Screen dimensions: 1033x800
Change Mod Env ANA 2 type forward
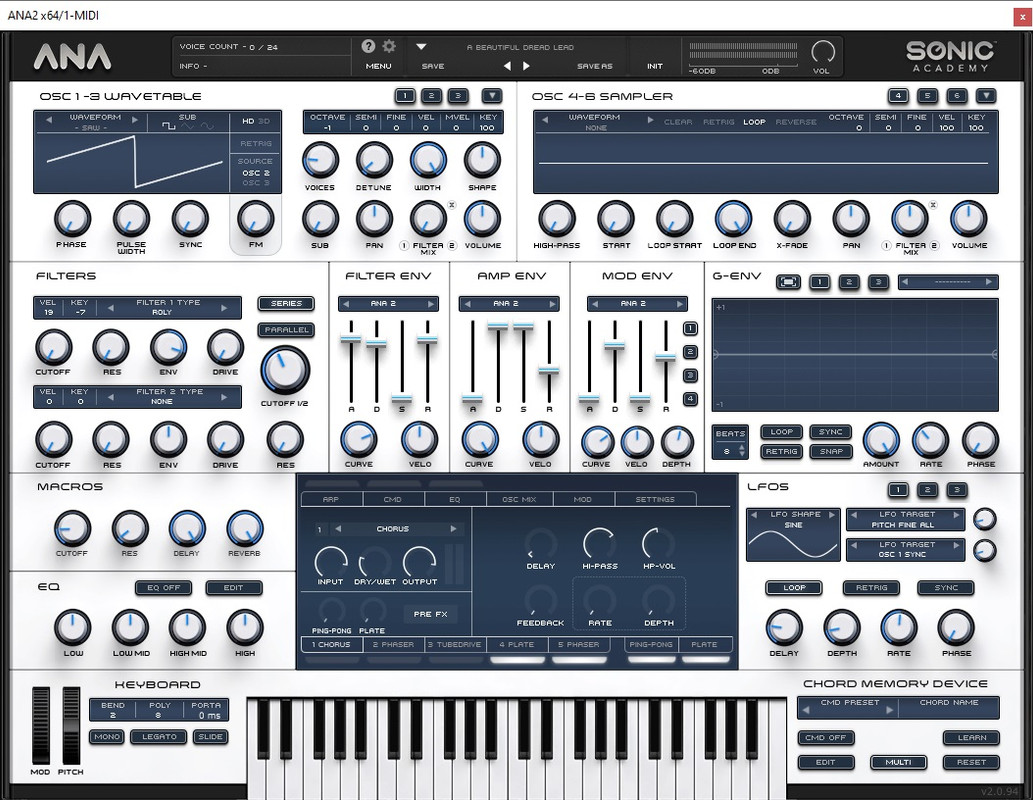pos(681,304)
